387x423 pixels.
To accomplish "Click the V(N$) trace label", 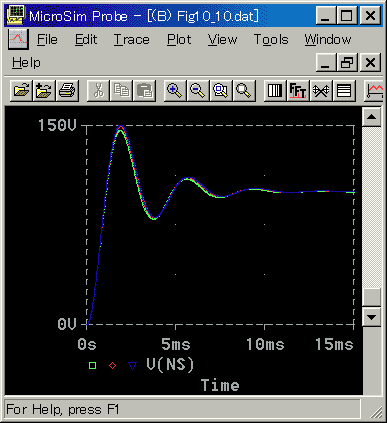I will pos(170,364).
